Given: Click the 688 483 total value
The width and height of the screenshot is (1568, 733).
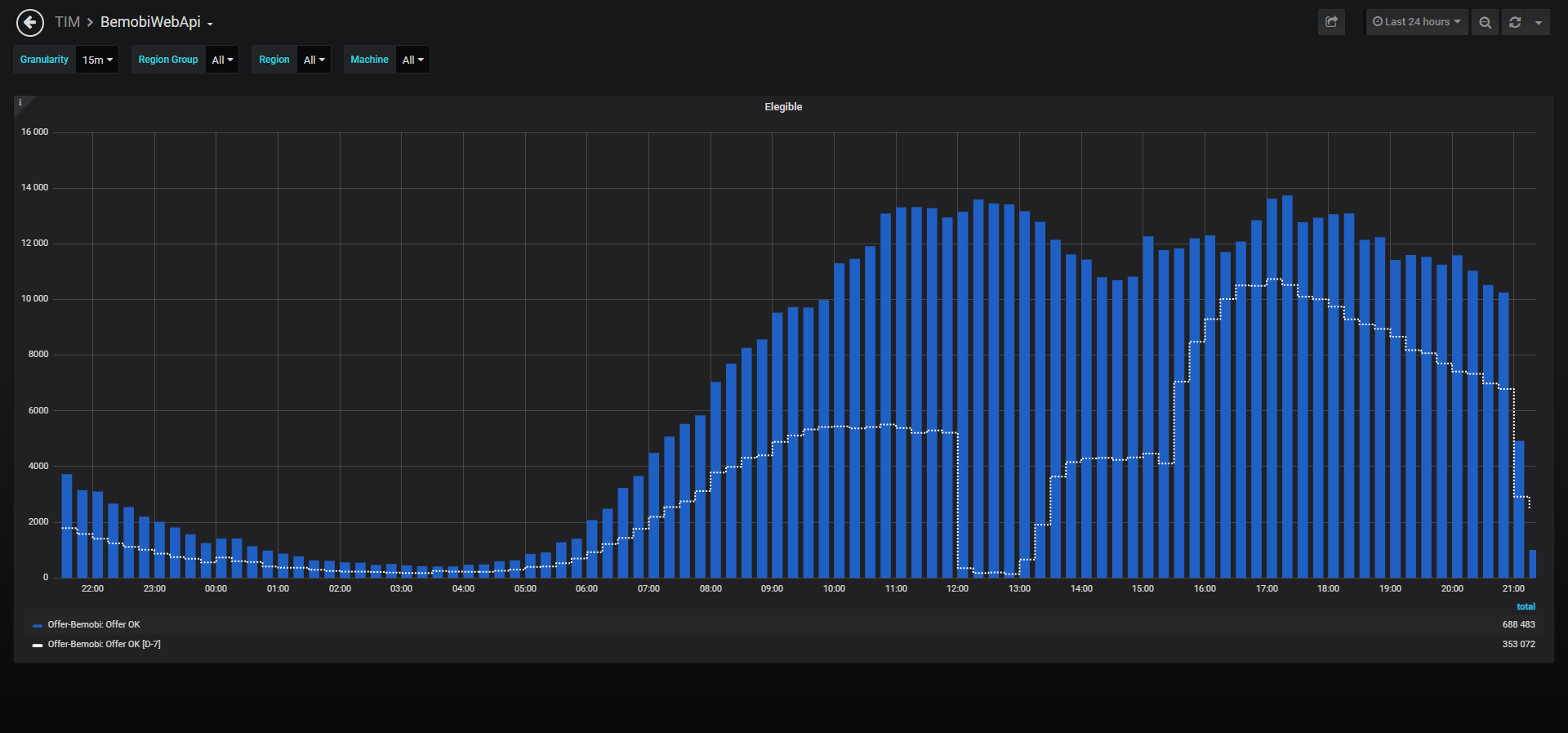Looking at the screenshot, I should pyautogui.click(x=1518, y=624).
